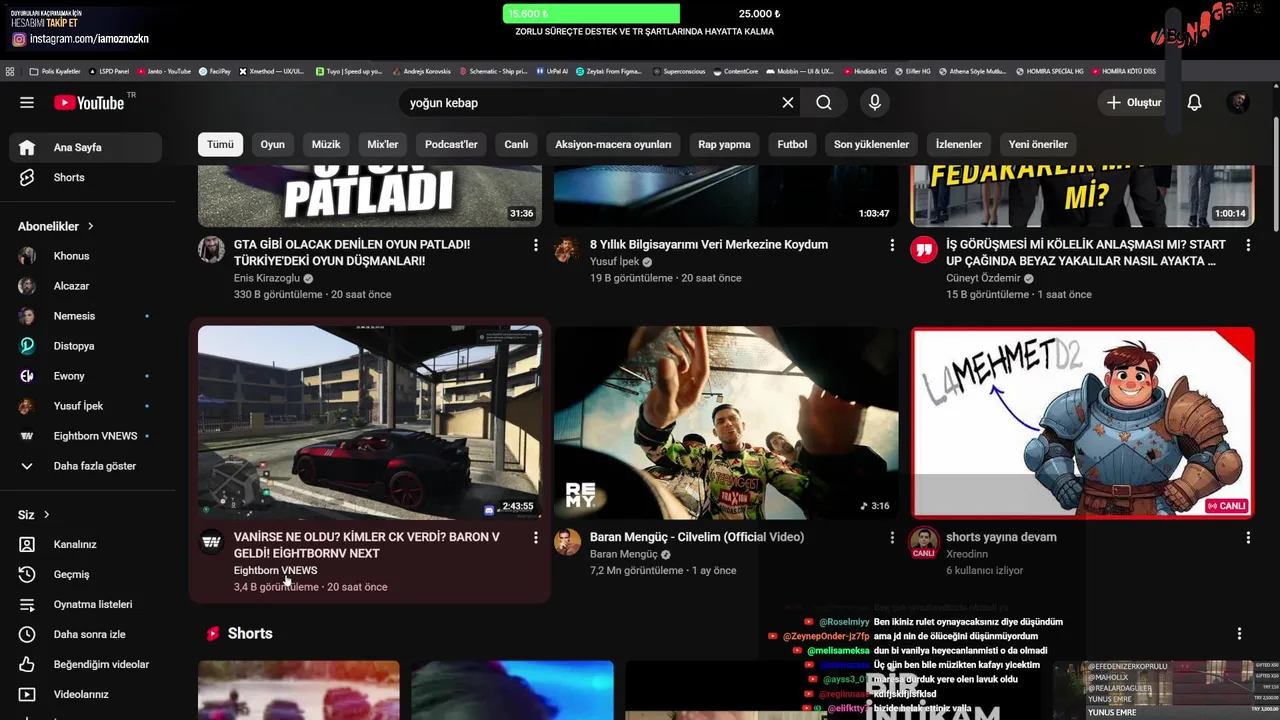Image resolution: width=1280 pixels, height=720 pixels.
Task: Open the L4MEHMETD2 live stream thumbnail
Action: pos(1082,422)
